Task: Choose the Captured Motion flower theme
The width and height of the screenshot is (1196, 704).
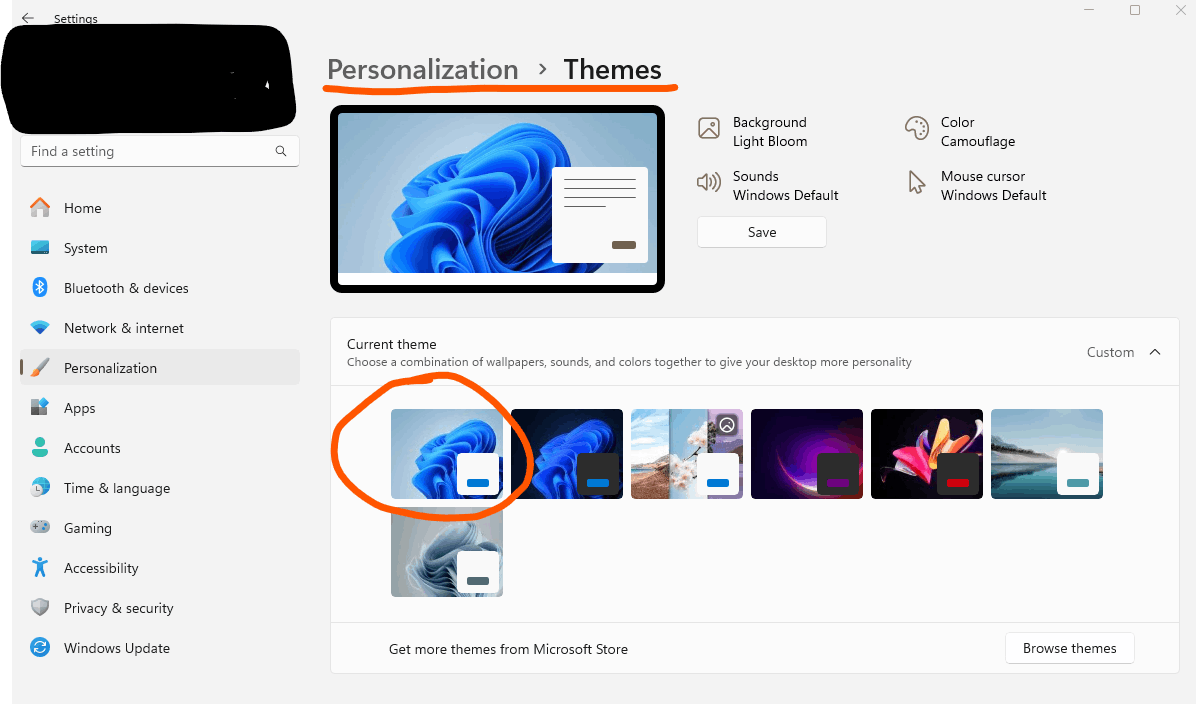Action: coord(927,454)
